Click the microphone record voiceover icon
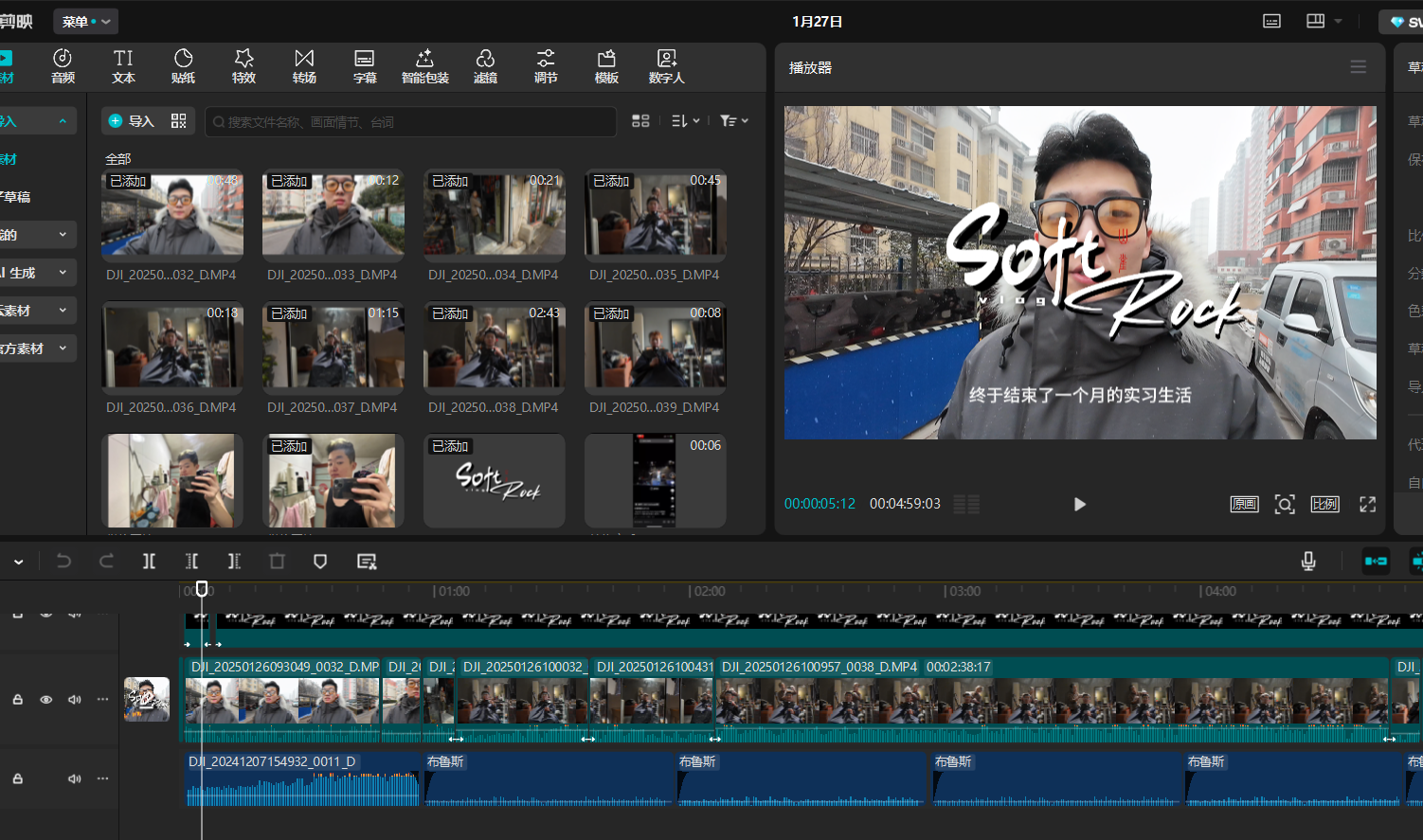The image size is (1423, 840). tap(1308, 562)
